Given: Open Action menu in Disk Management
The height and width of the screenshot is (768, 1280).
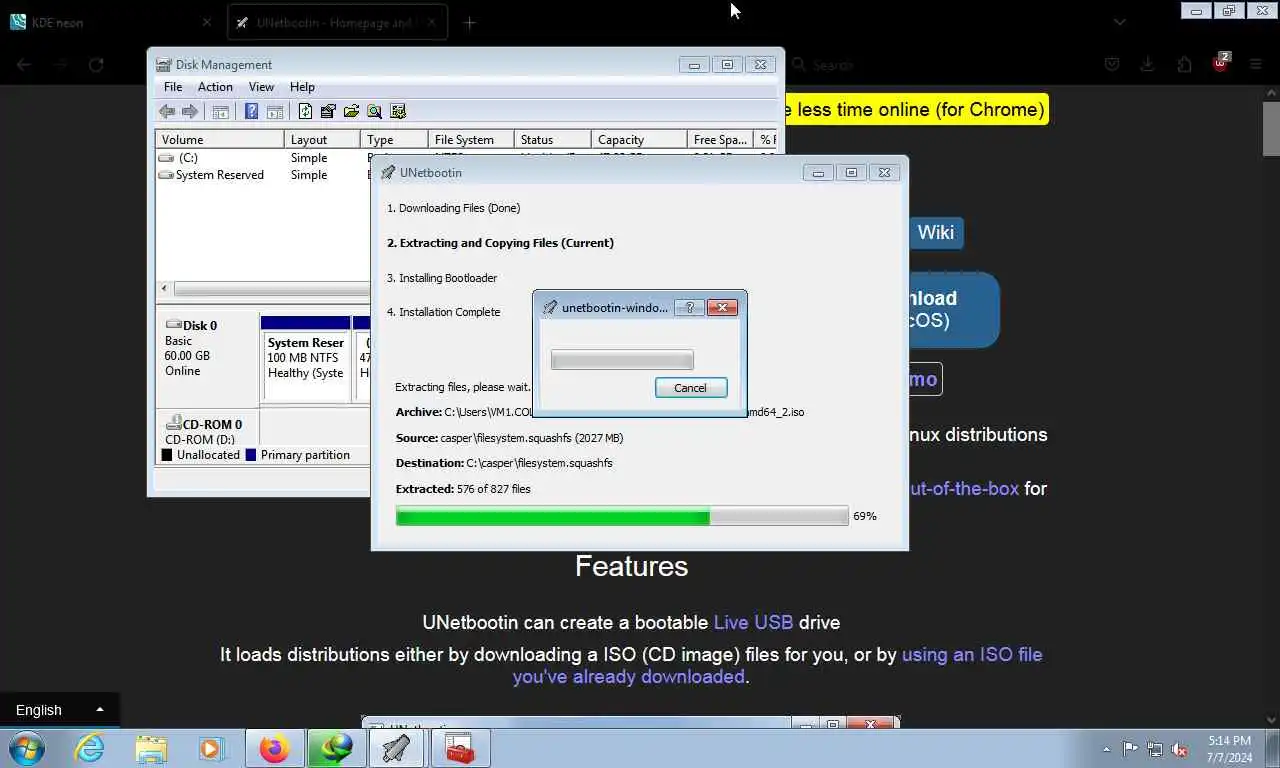Looking at the screenshot, I should (x=215, y=87).
